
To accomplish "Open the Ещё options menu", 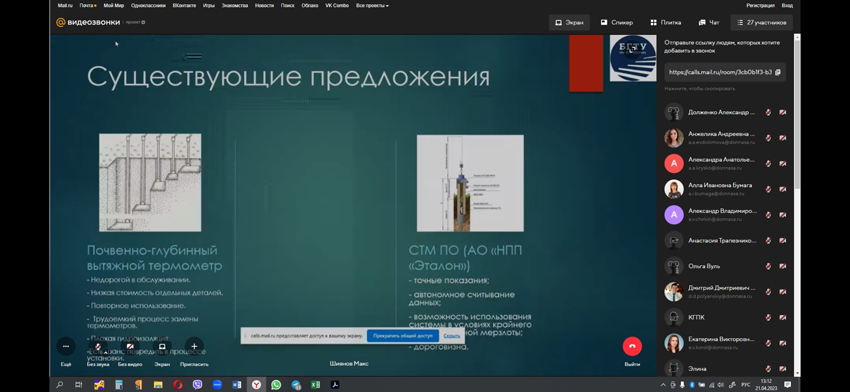I will (x=66, y=346).
